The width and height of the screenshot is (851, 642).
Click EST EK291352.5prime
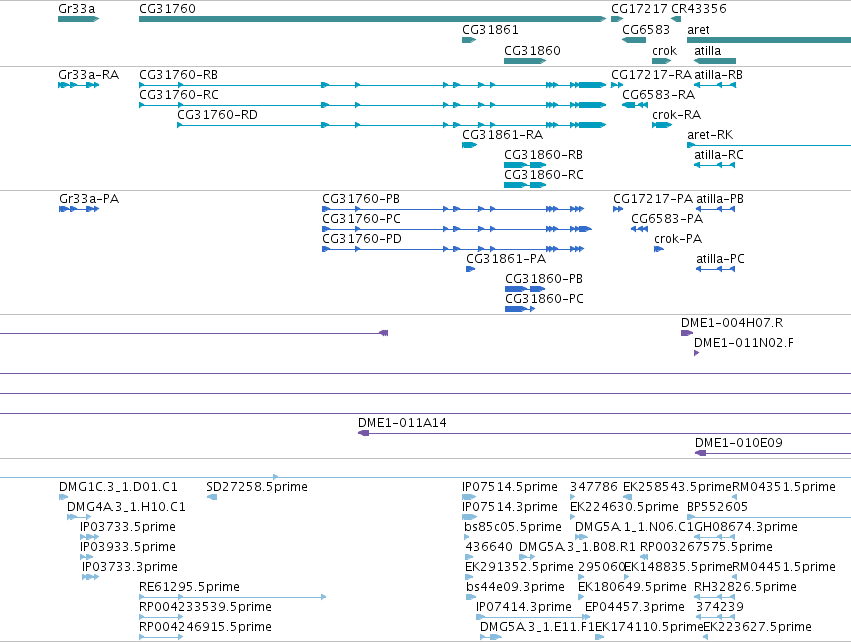tap(519, 567)
